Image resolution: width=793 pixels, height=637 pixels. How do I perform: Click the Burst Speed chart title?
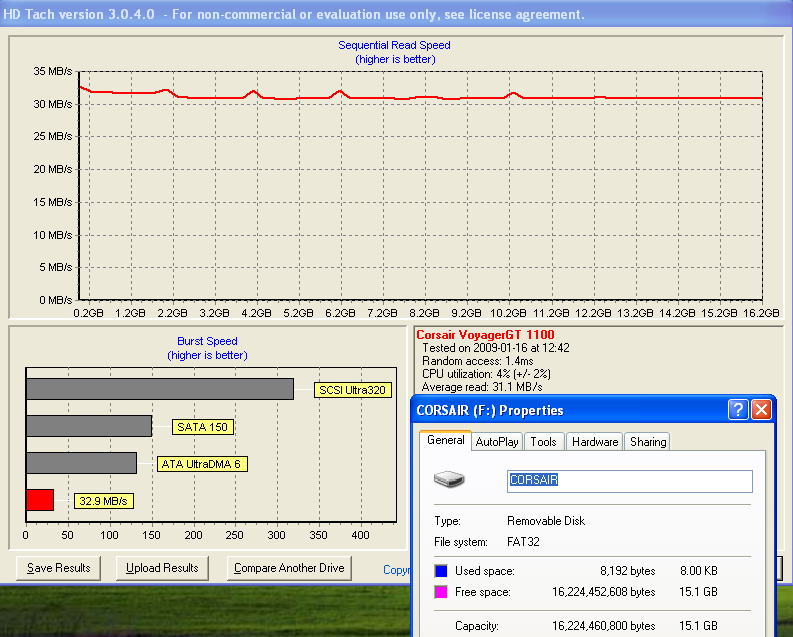[207, 341]
